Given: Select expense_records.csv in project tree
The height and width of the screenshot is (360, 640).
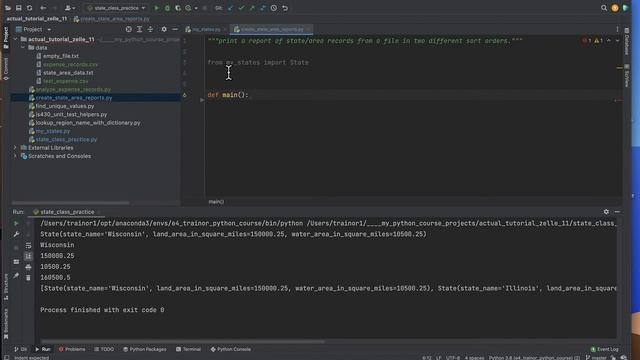Looking at the screenshot, I should pyautogui.click(x=70, y=64).
